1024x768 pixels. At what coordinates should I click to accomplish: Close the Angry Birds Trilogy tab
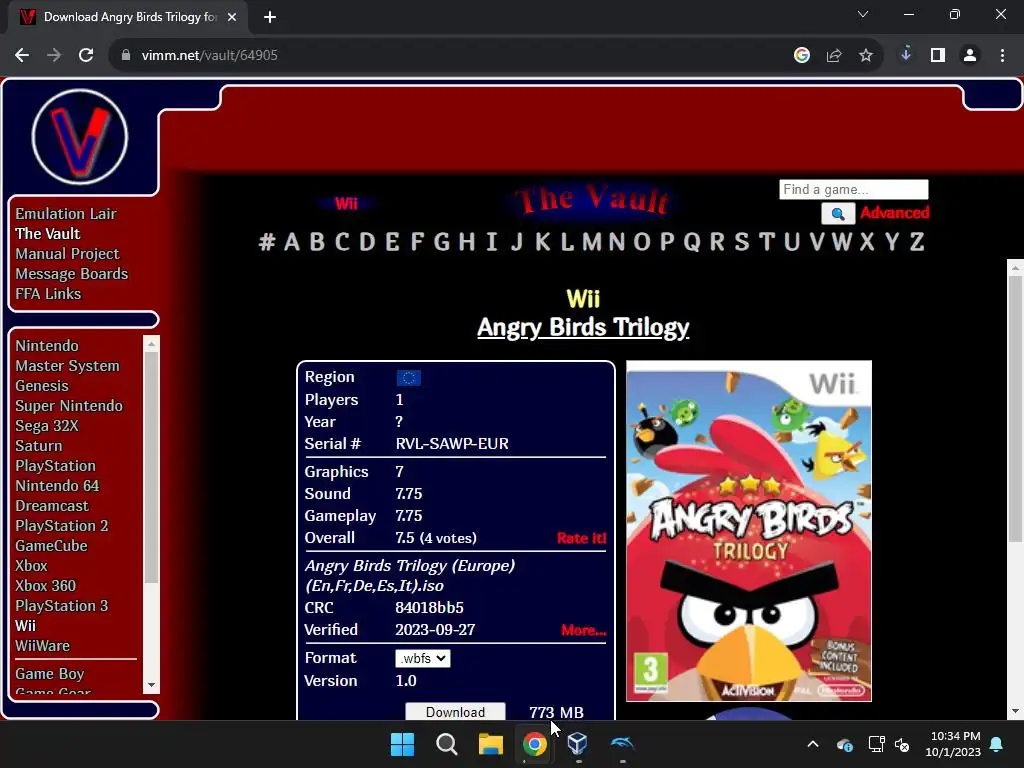(x=231, y=17)
